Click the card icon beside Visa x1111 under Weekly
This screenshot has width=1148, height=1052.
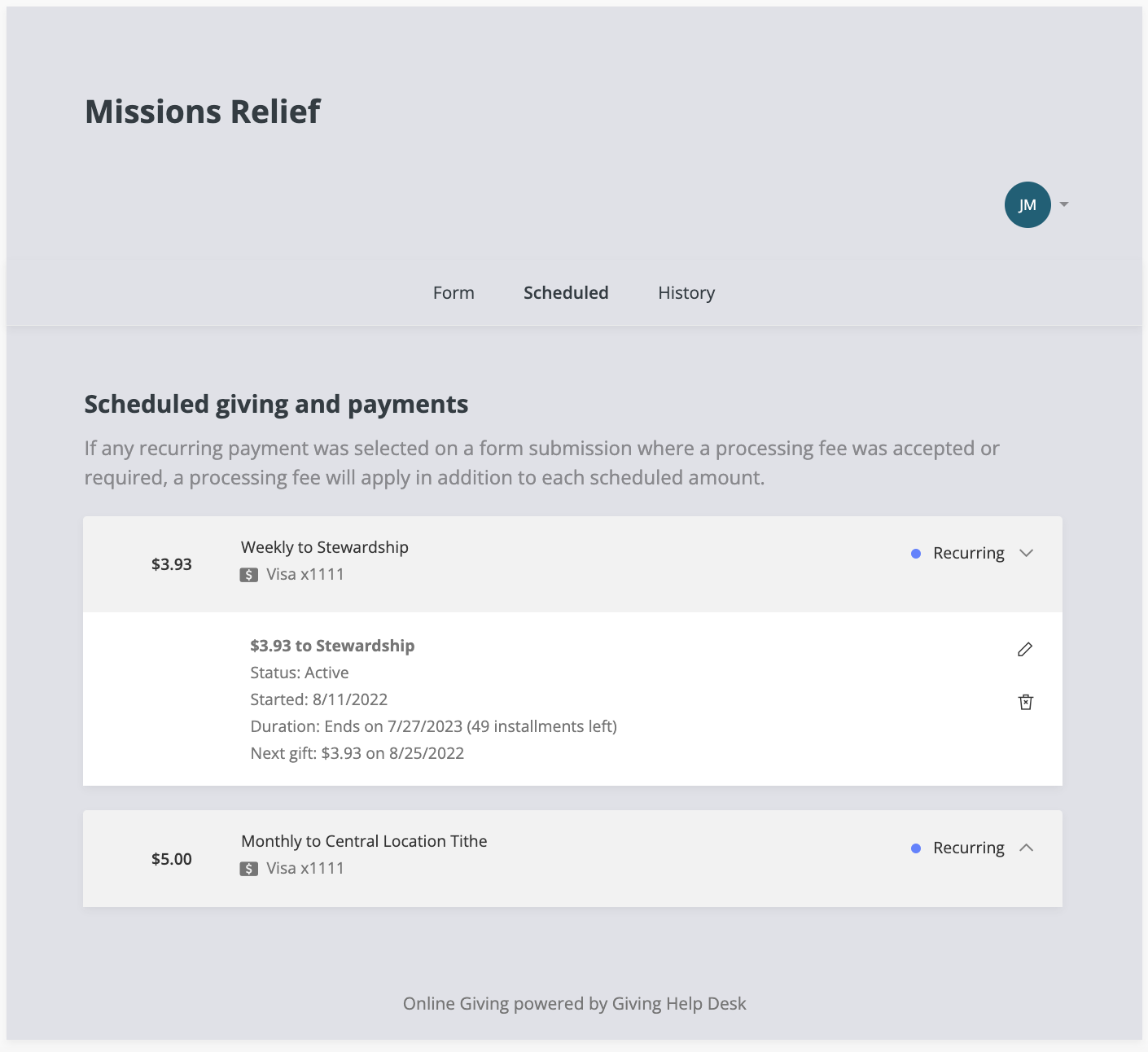[249, 575]
